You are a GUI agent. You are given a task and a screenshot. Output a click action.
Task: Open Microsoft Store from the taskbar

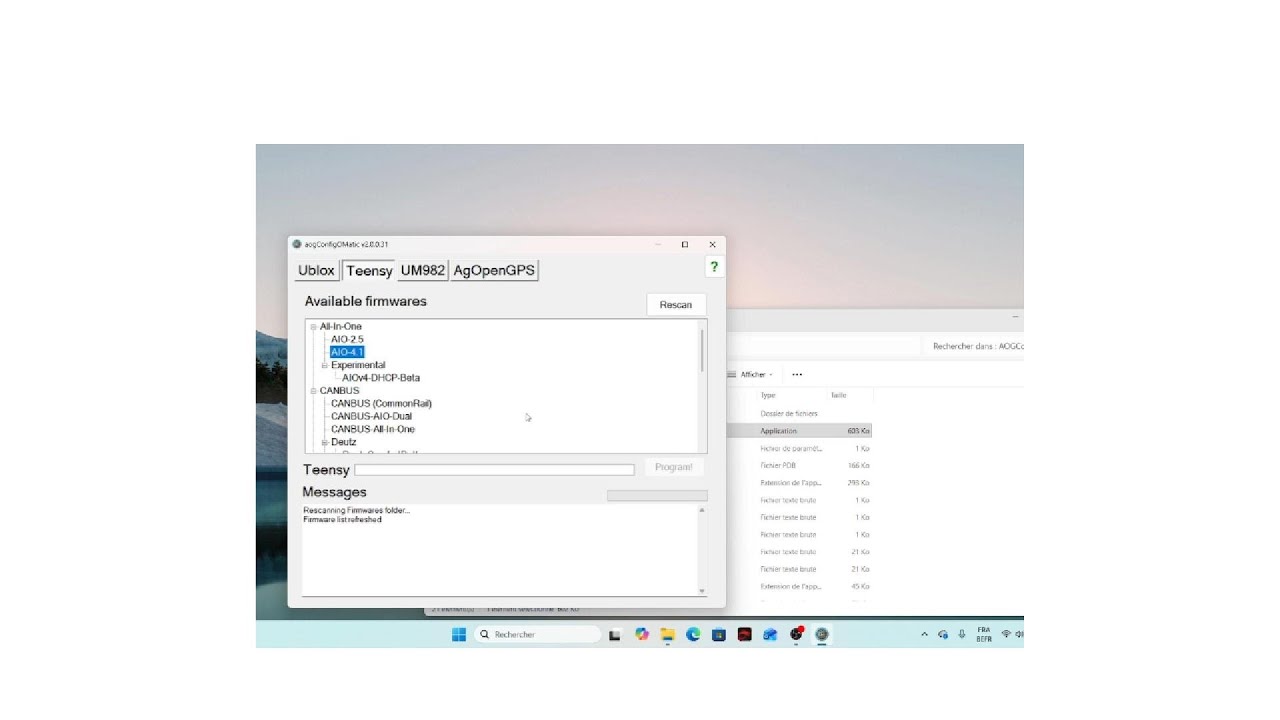tap(719, 634)
